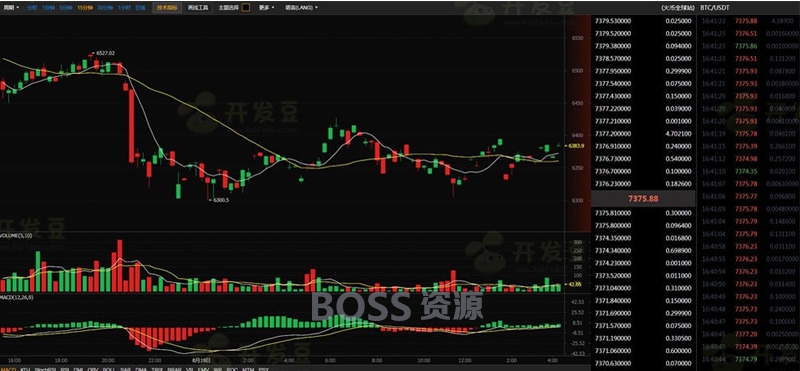
Task: Click the 6500 price axis label
Action: click(578, 71)
